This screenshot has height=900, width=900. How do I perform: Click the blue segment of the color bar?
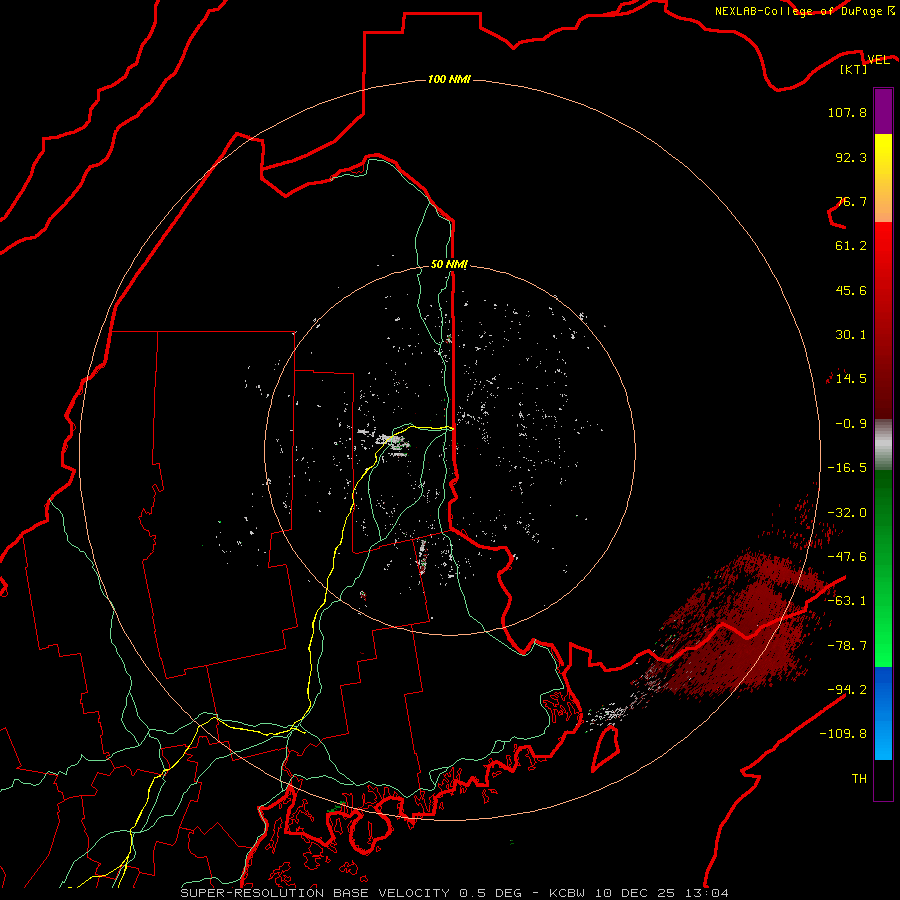[x=883, y=689]
